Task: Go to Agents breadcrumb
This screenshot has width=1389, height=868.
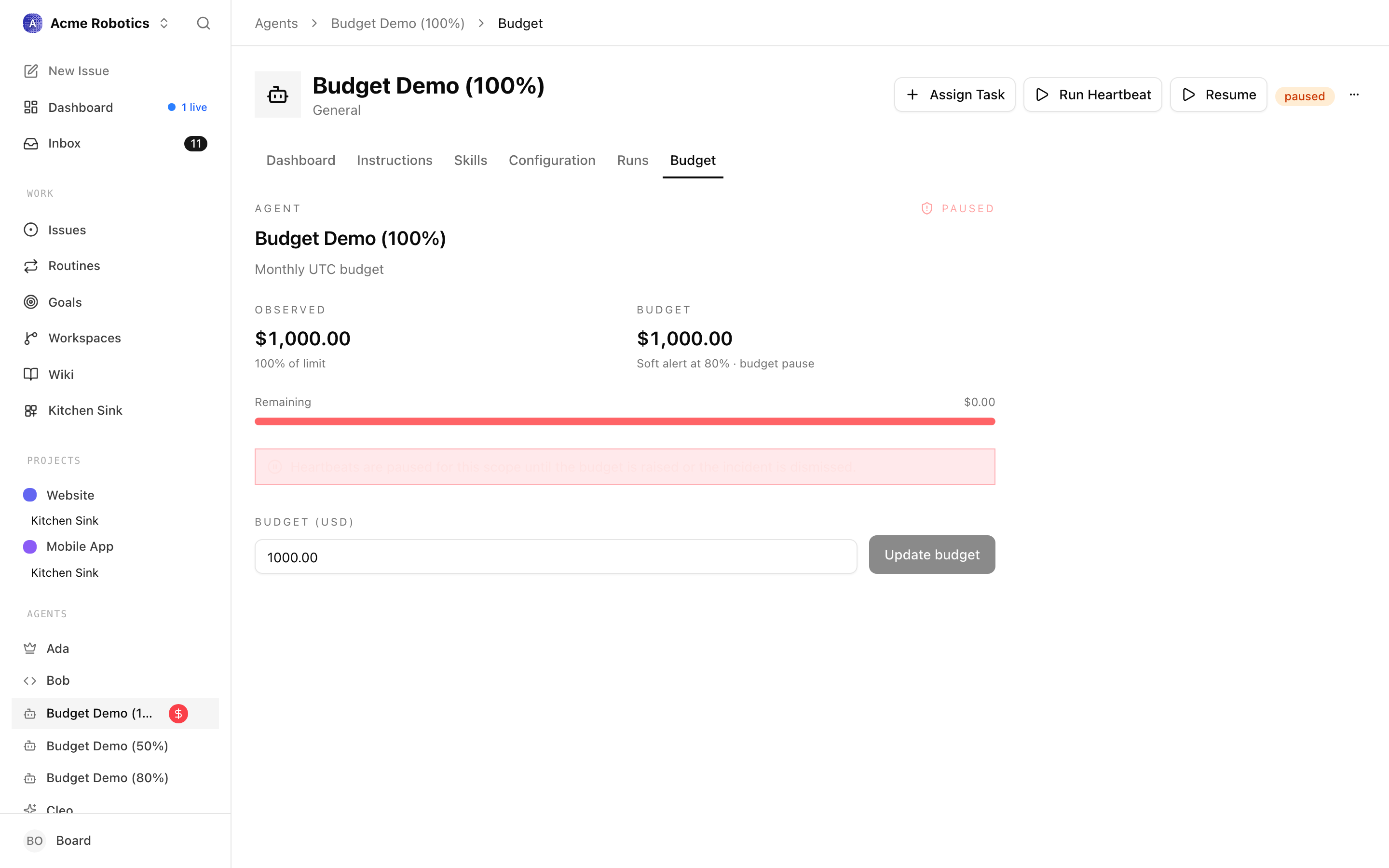Action: [276, 23]
